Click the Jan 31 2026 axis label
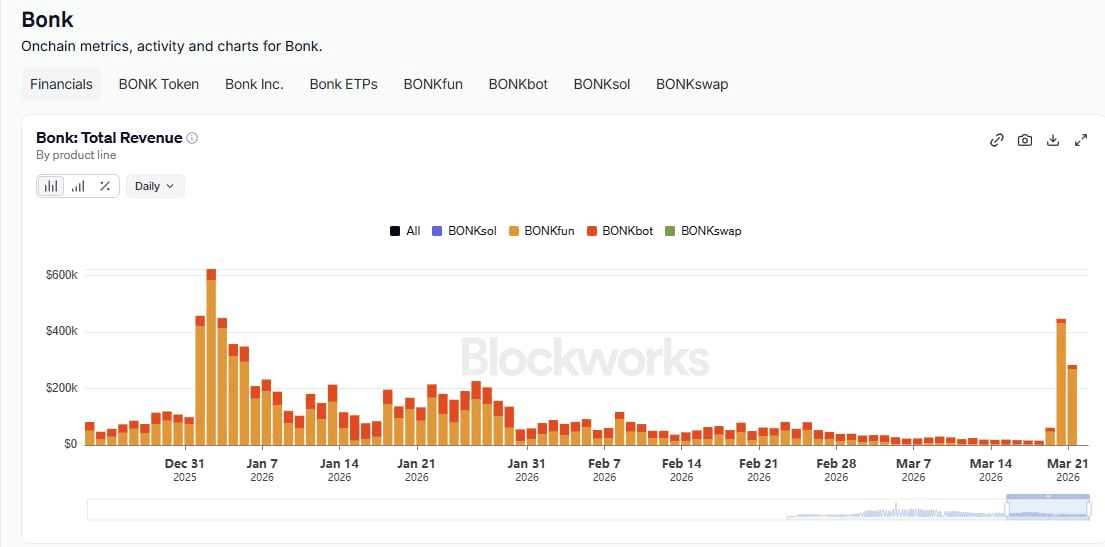This screenshot has width=1105, height=547. pos(526,469)
